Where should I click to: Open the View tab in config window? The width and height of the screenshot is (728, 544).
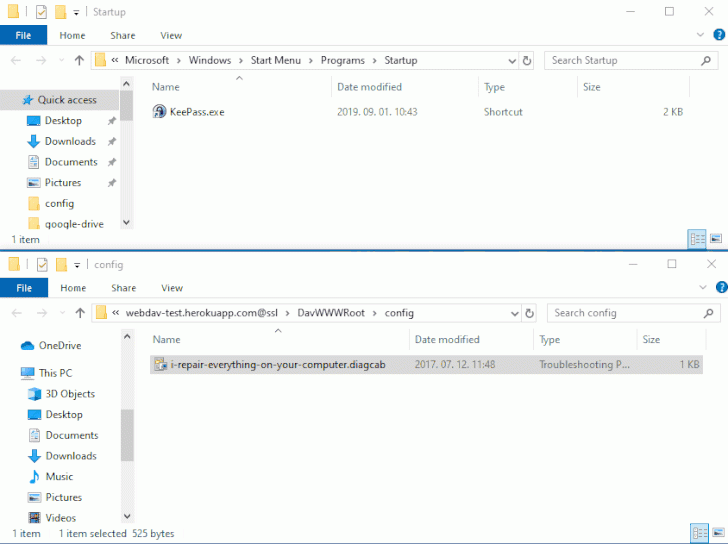pyautogui.click(x=172, y=288)
